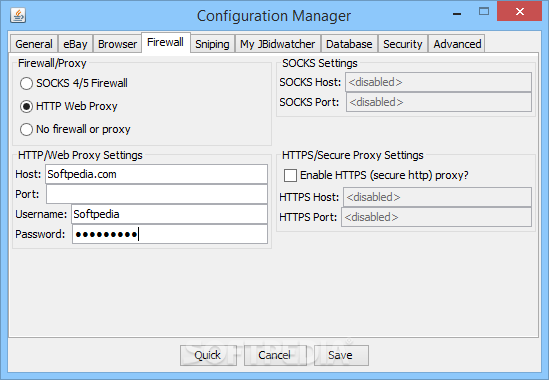Click the 'Password:' label
This screenshot has width=549, height=380.
40,234
